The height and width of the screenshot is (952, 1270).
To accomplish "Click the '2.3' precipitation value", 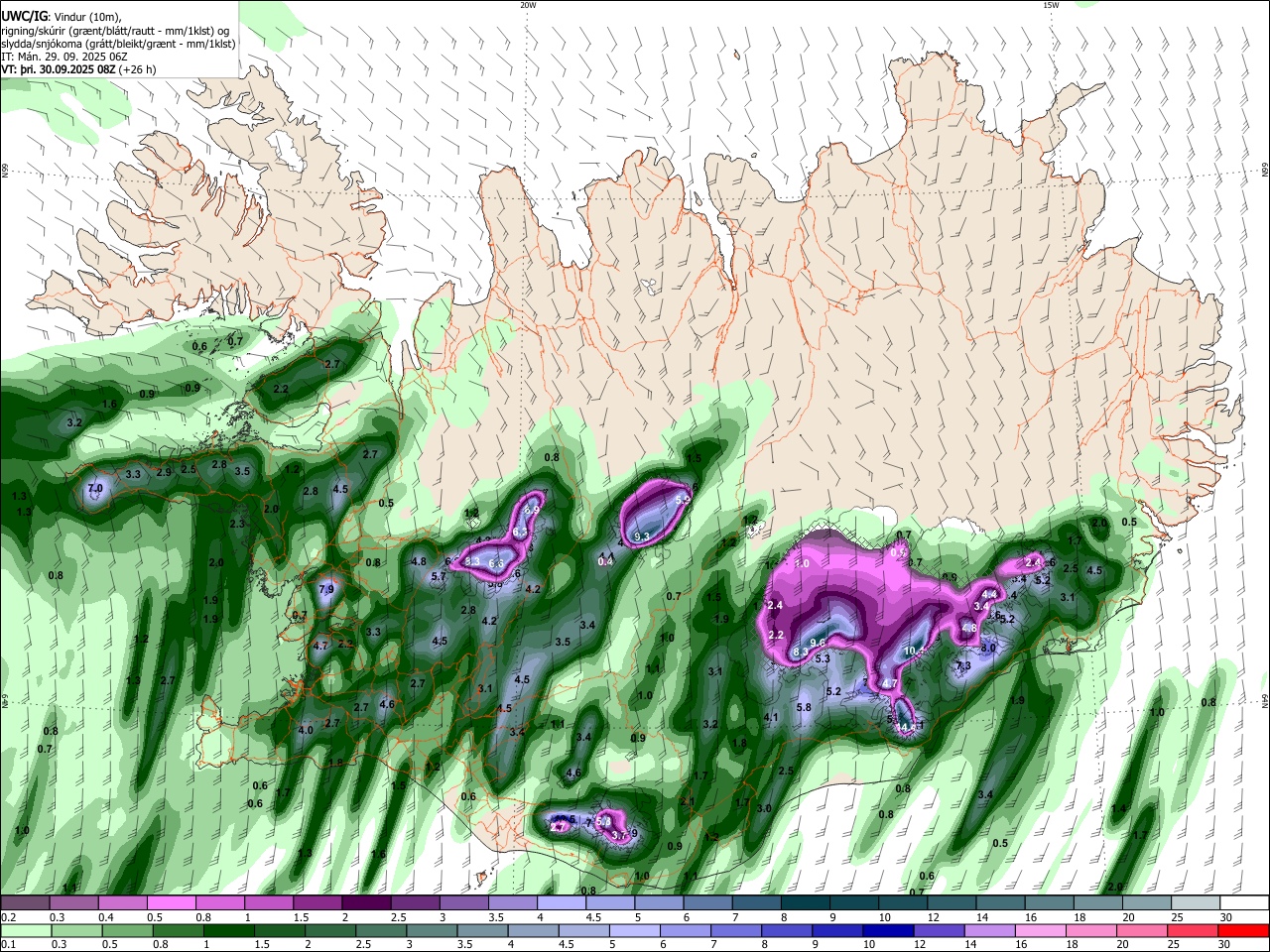I will pos(237,524).
